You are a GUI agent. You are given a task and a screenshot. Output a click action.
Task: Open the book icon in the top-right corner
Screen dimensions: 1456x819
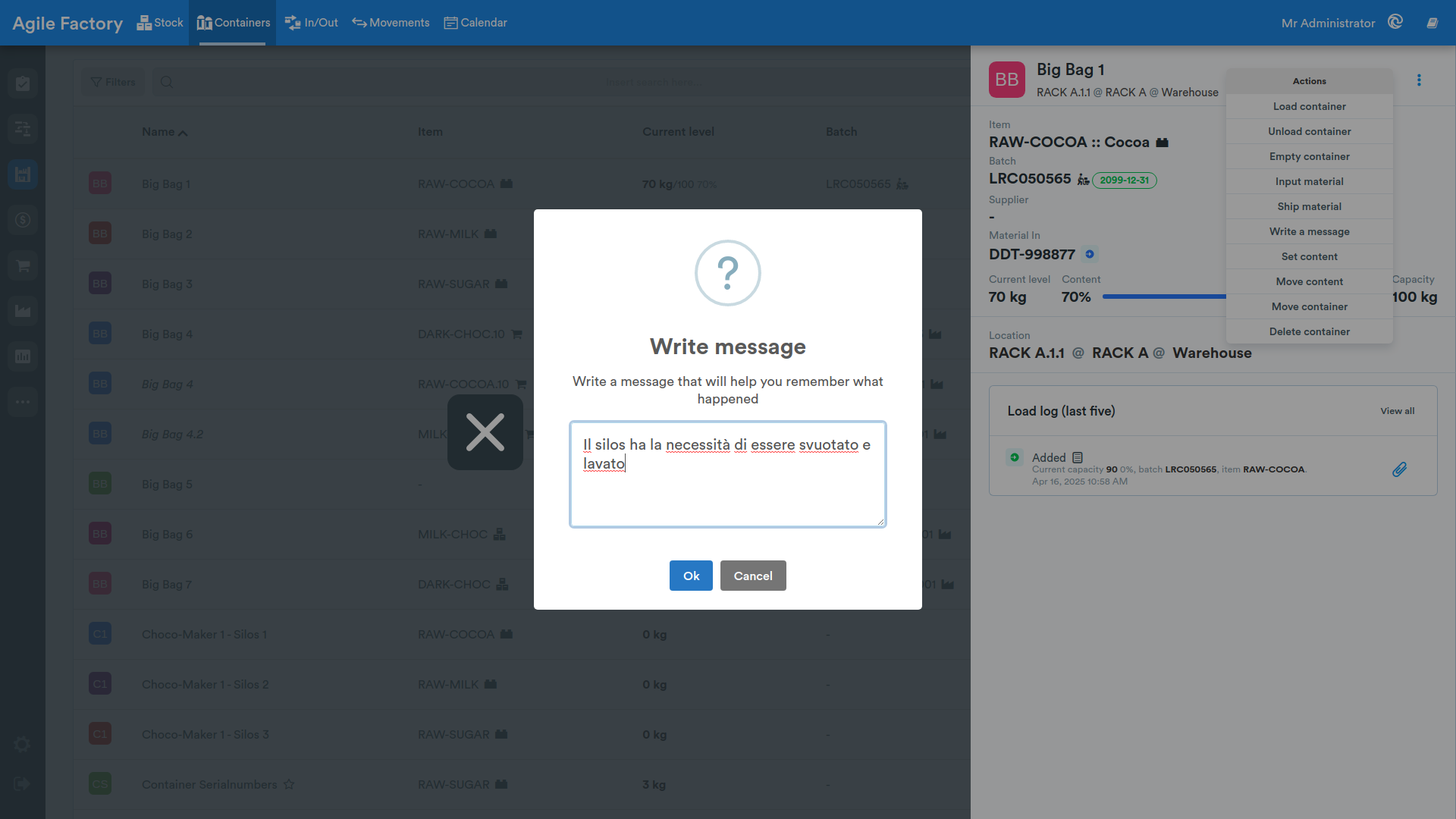(x=1432, y=23)
